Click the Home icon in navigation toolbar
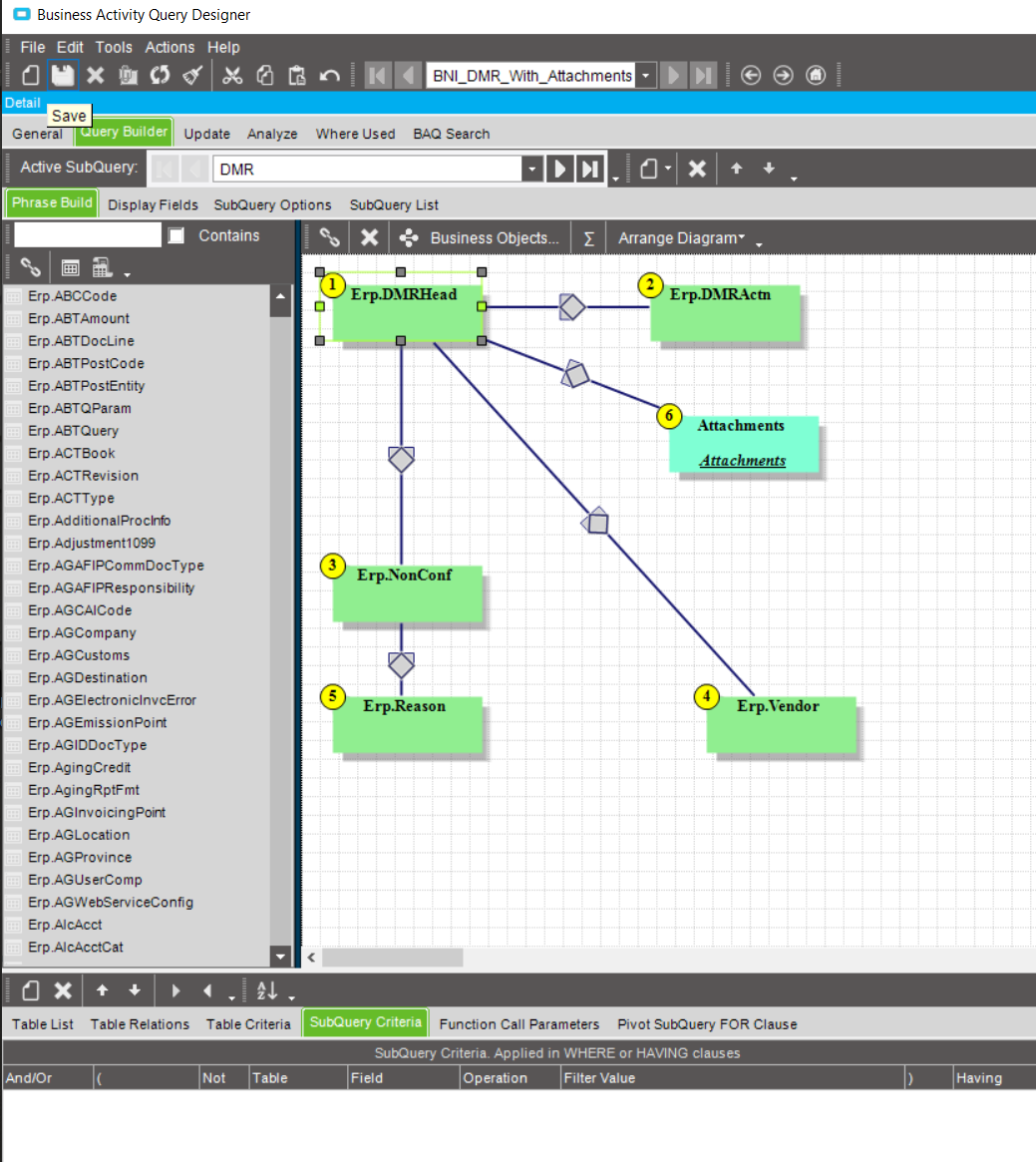 [816, 76]
